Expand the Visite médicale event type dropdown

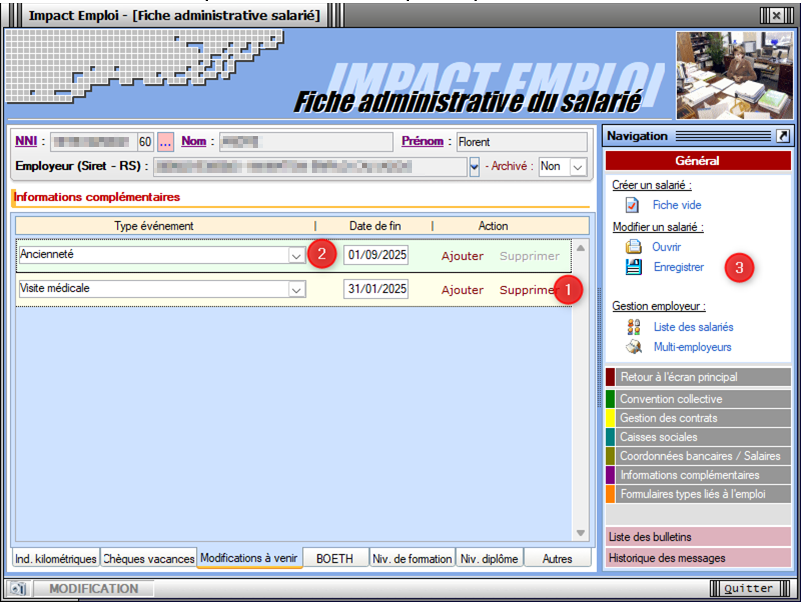pyautogui.click(x=296, y=290)
